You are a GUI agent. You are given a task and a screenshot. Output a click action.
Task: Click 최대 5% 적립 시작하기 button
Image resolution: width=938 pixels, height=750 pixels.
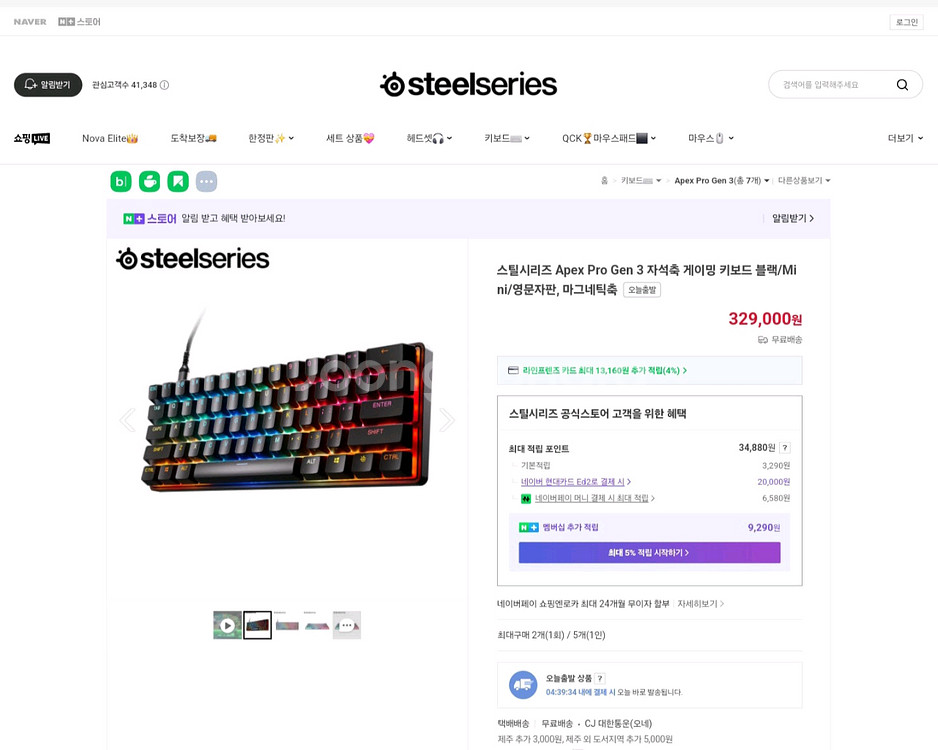649,553
